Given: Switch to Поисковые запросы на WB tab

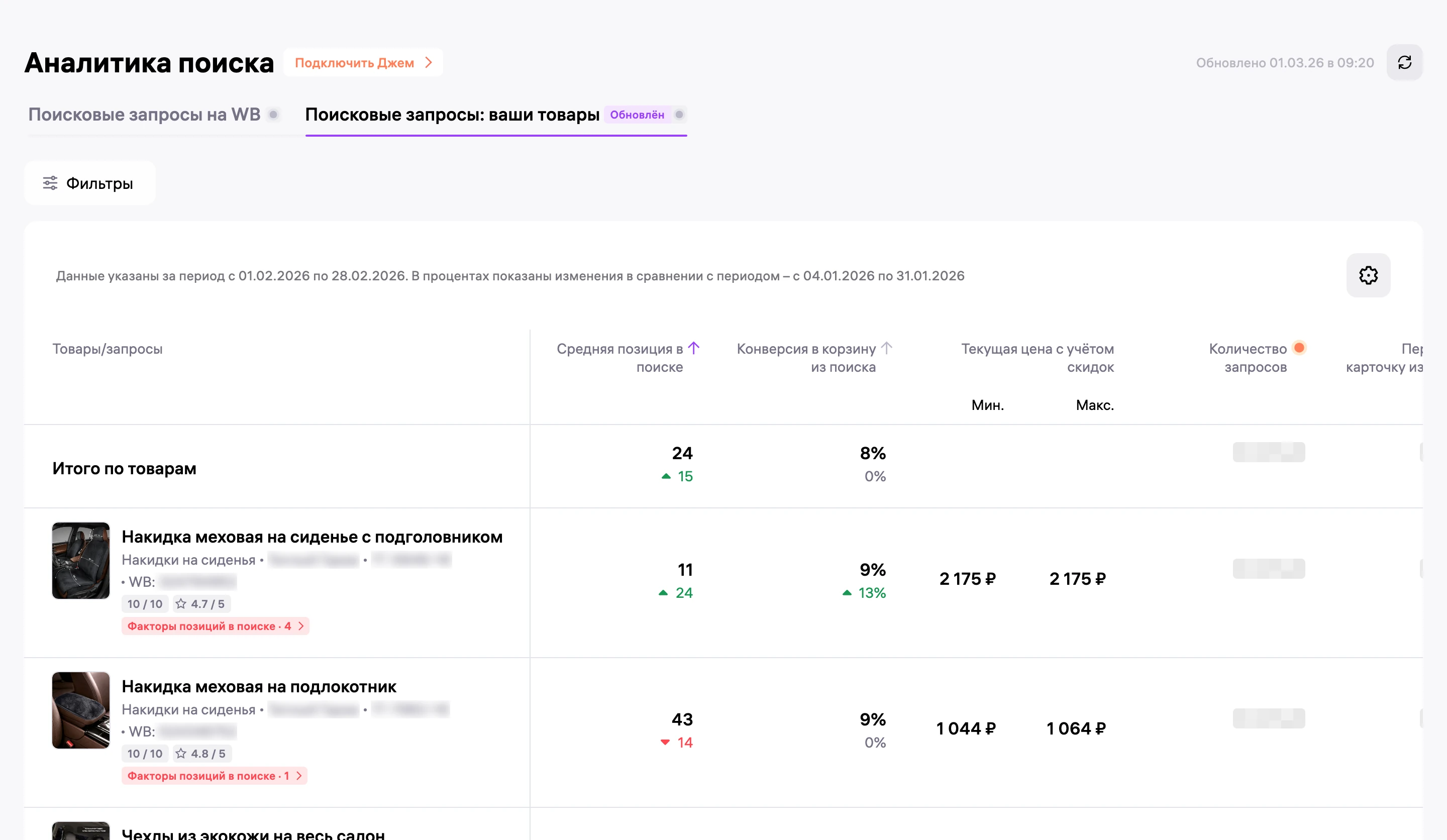Looking at the screenshot, I should pos(145,115).
